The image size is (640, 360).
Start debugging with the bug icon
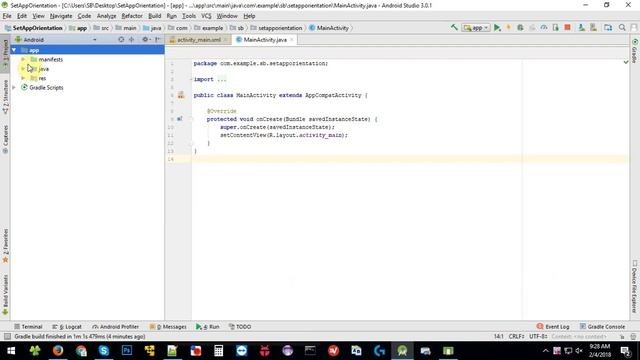pyautogui.click(x=520, y=28)
